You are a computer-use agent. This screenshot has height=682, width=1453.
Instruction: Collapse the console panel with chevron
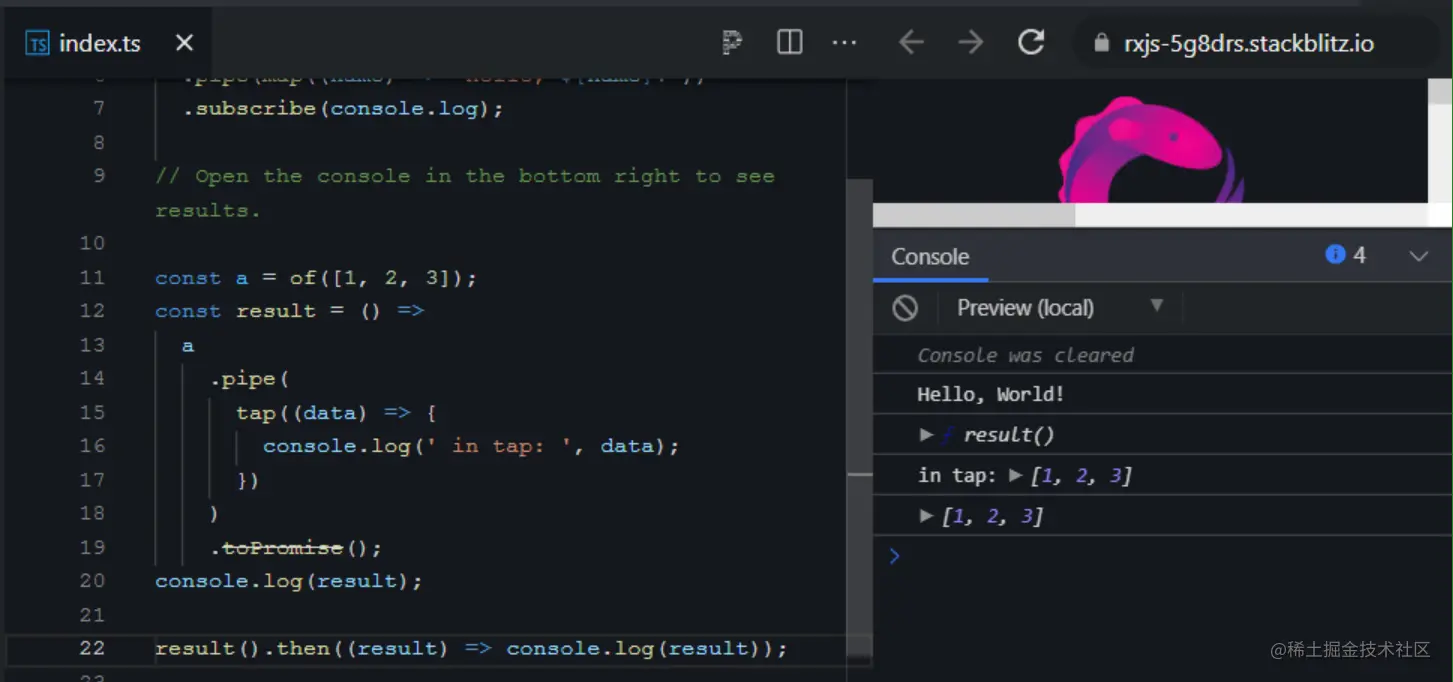tap(1418, 256)
